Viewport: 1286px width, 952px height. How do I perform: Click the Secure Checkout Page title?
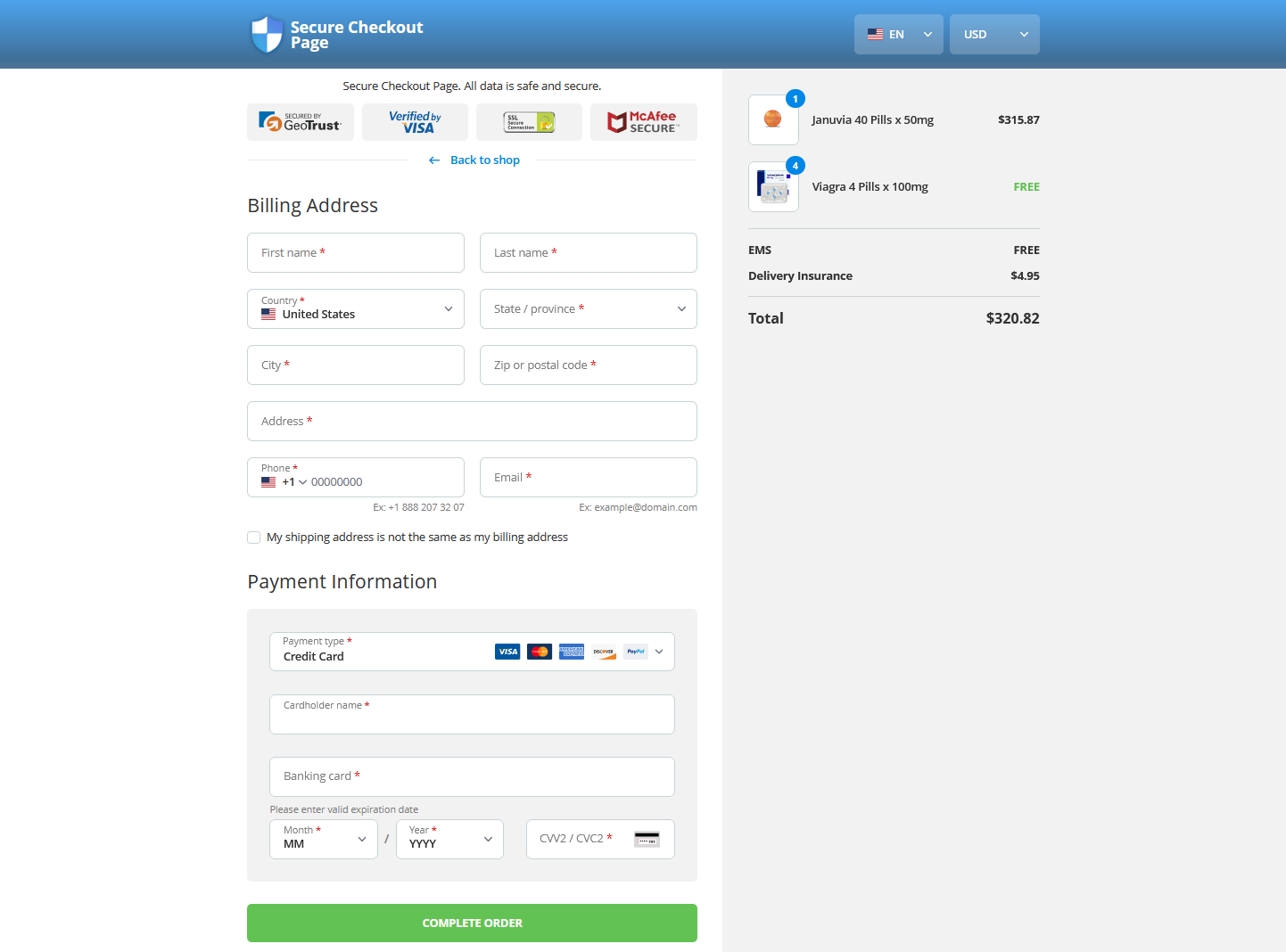(357, 35)
